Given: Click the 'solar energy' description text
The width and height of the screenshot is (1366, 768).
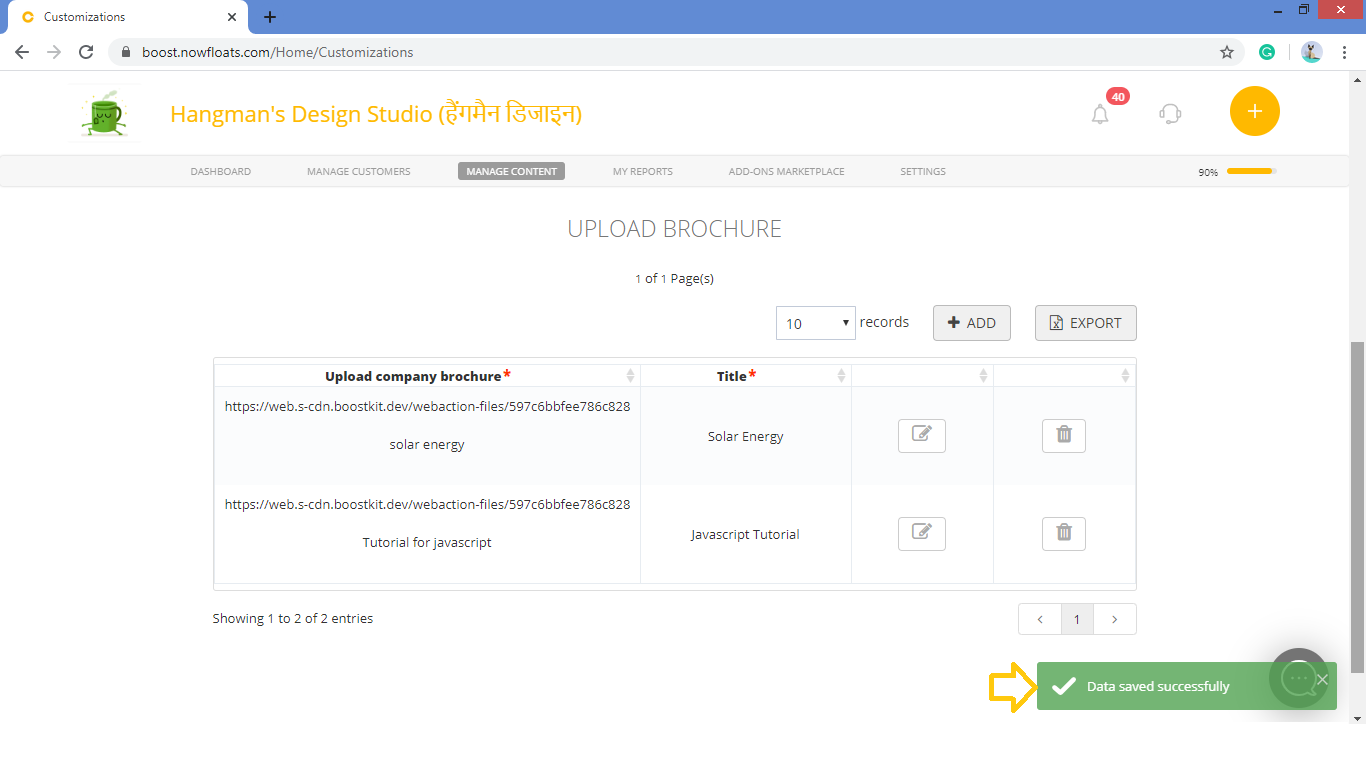Looking at the screenshot, I should [427, 445].
